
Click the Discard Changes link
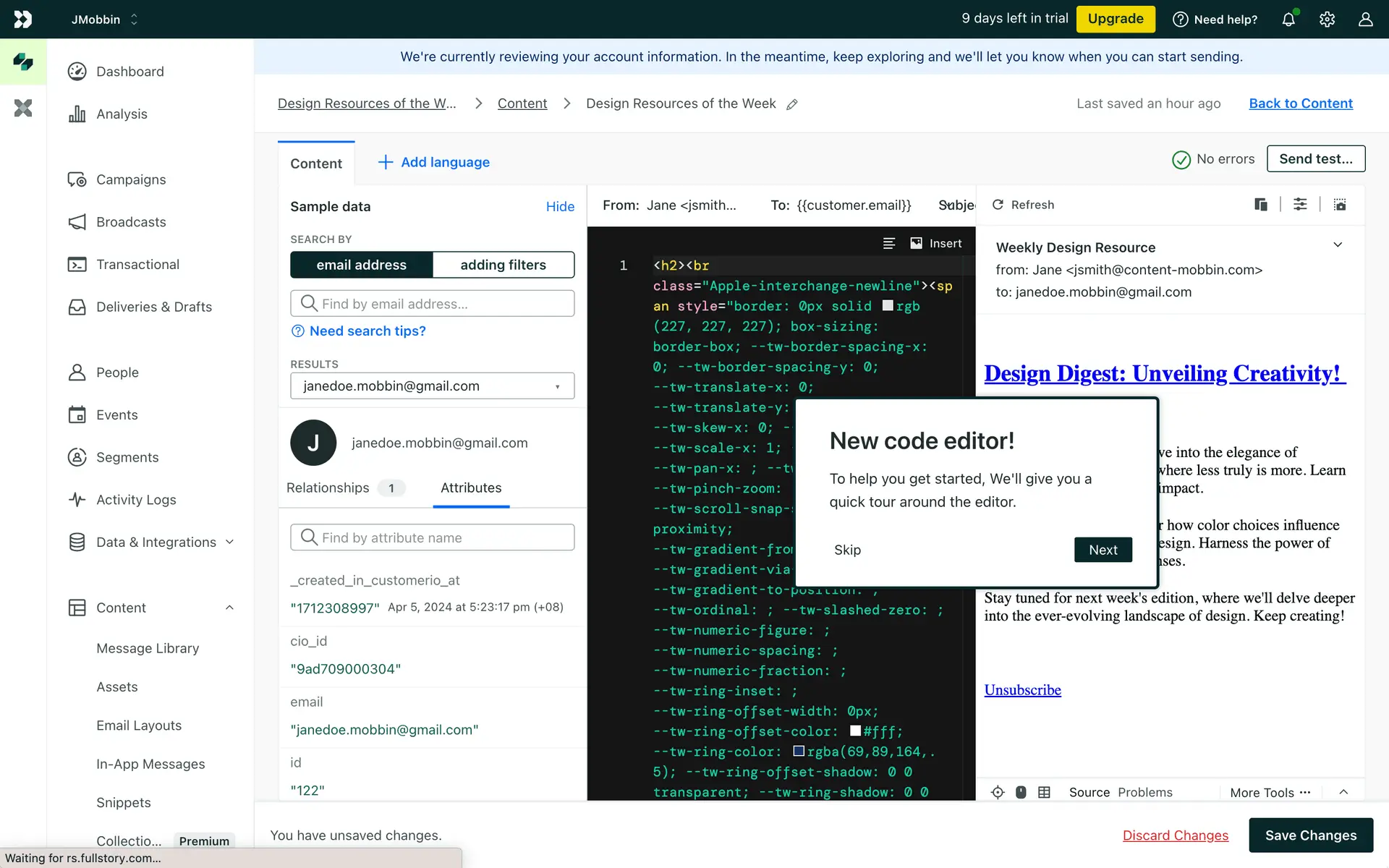point(1175,835)
